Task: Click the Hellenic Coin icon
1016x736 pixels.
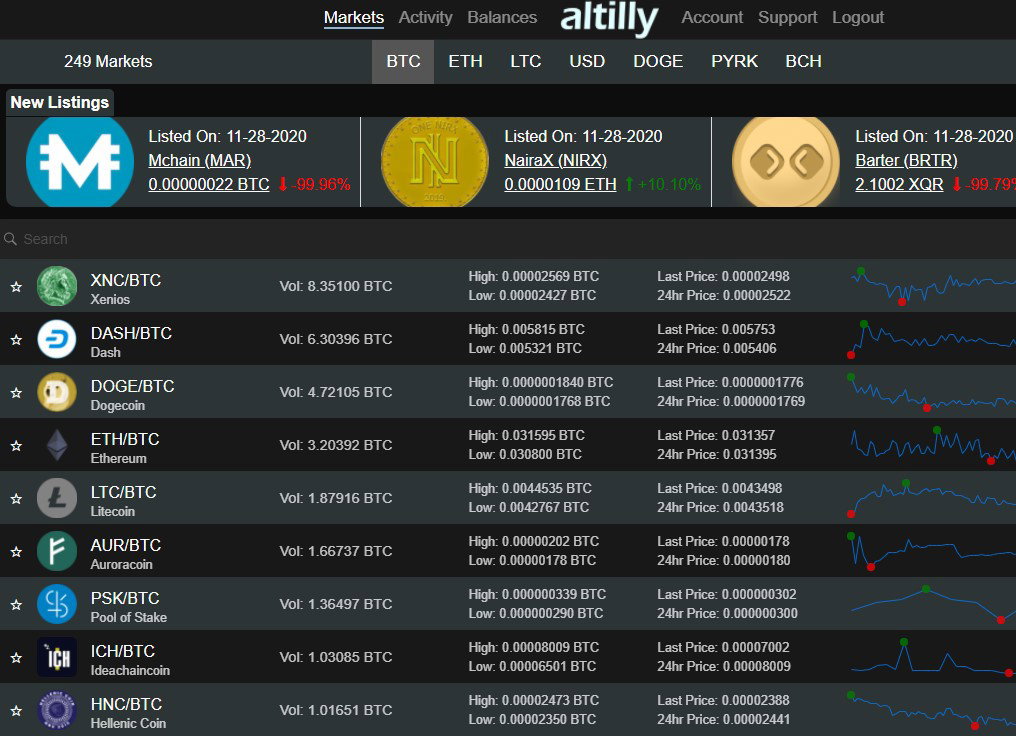Action: click(57, 710)
